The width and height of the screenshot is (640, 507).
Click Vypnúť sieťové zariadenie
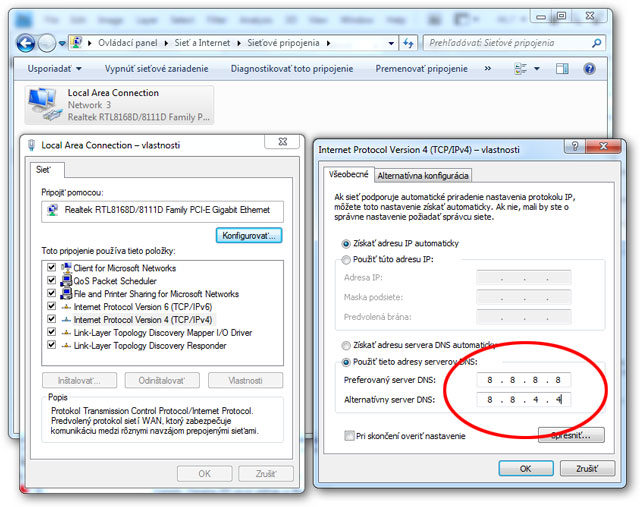tap(156, 69)
